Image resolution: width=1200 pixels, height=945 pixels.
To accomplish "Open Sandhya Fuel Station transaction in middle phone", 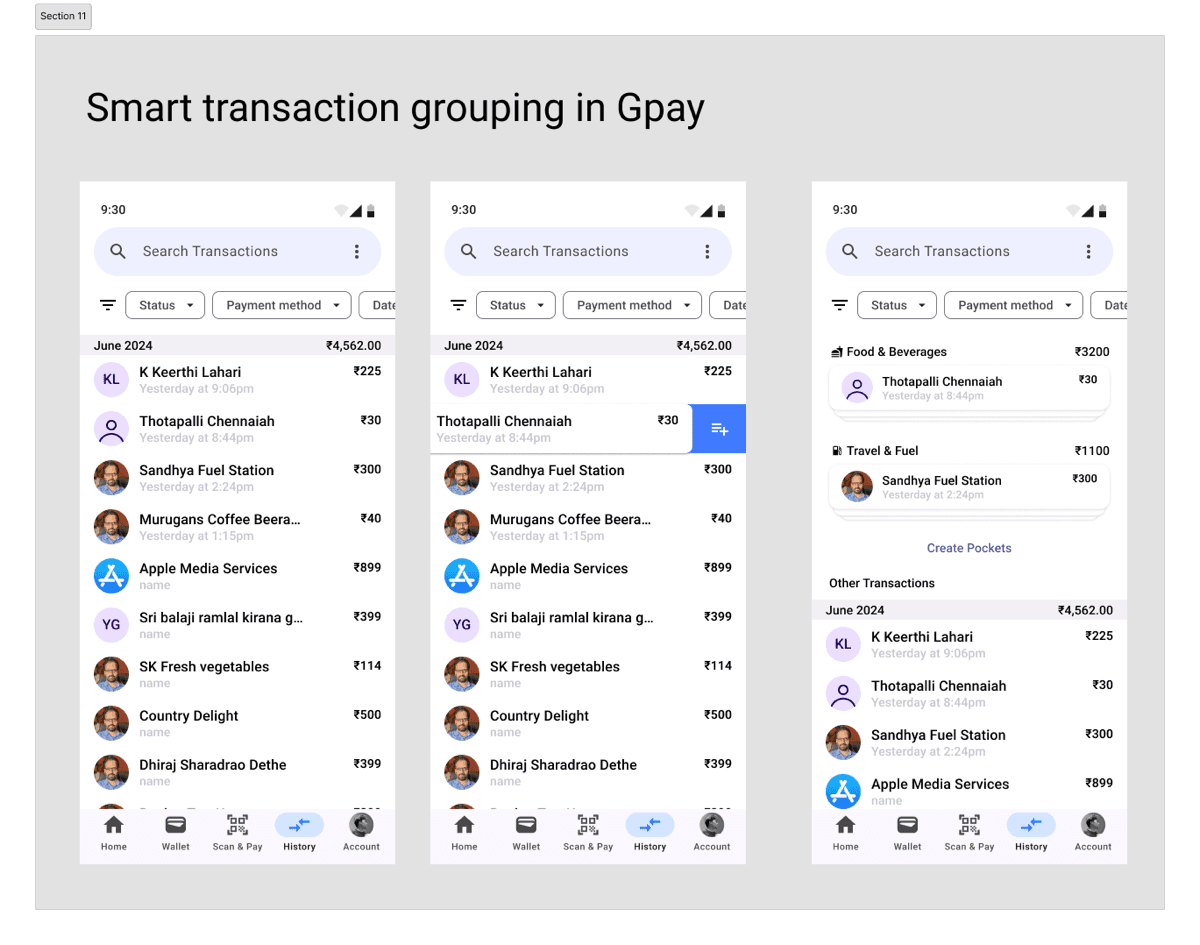I will click(x=588, y=478).
